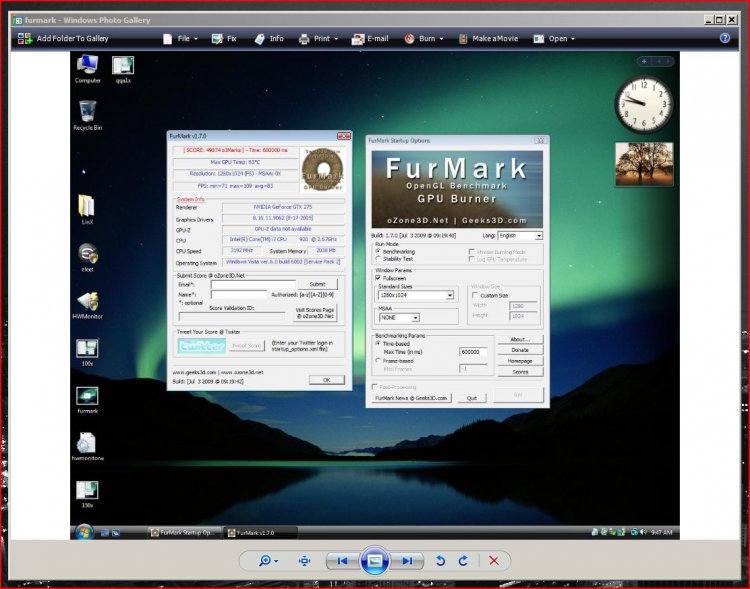Click the qqalx desktop icon

click(123, 69)
